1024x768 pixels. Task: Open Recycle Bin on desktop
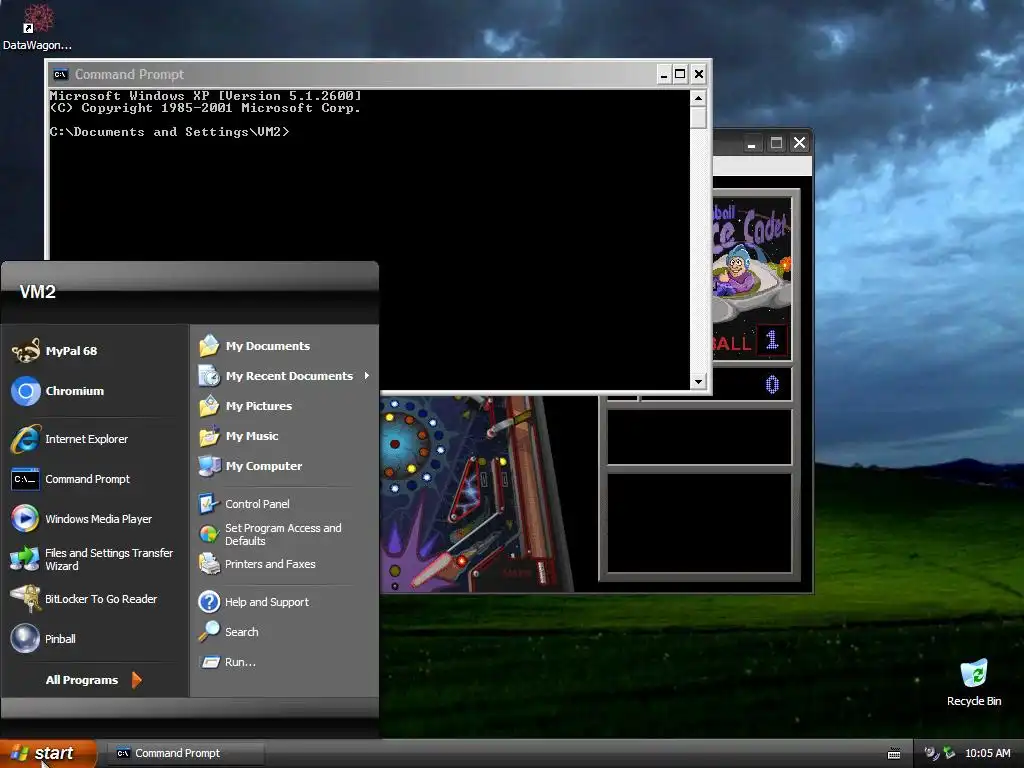click(x=974, y=682)
